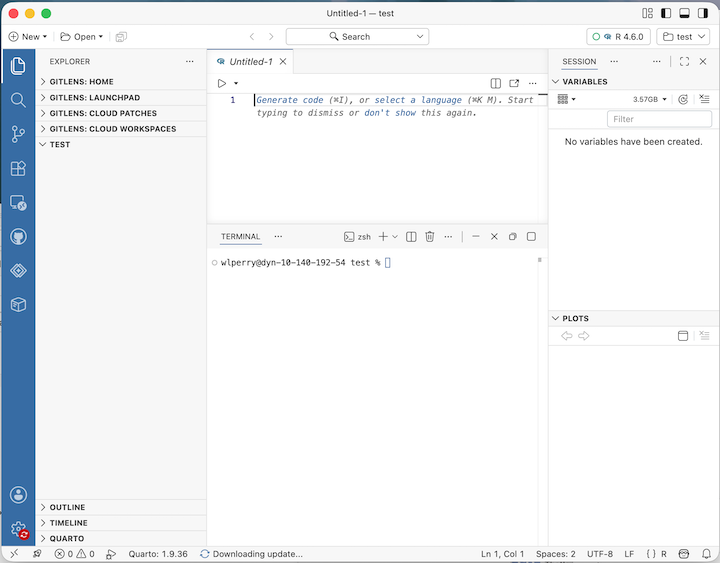This screenshot has height=563, width=720.
Task: Expand the Timeline section
Action: (121, 523)
